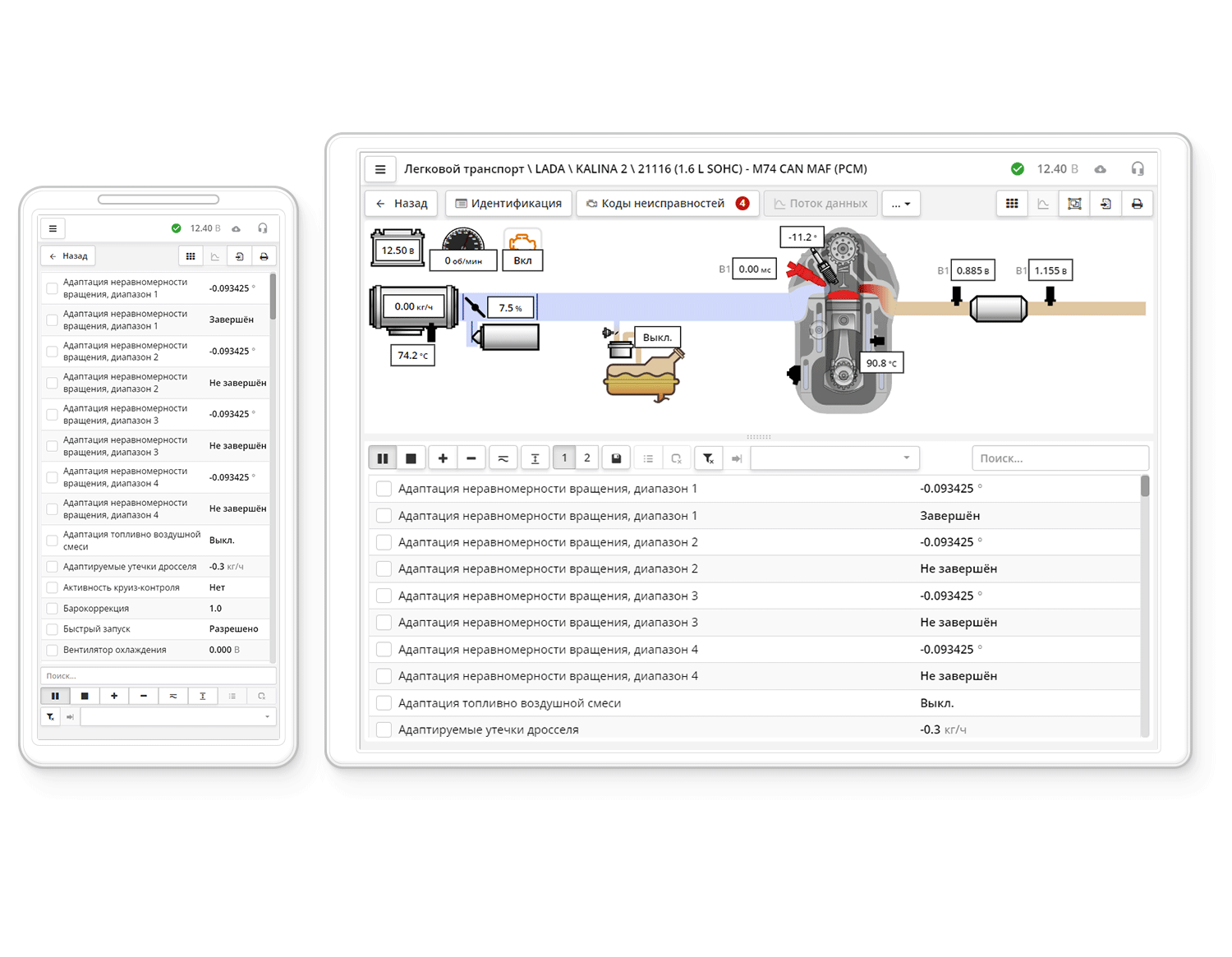Open the 'Идентификация' tab
1232x957 pixels.
tap(508, 204)
